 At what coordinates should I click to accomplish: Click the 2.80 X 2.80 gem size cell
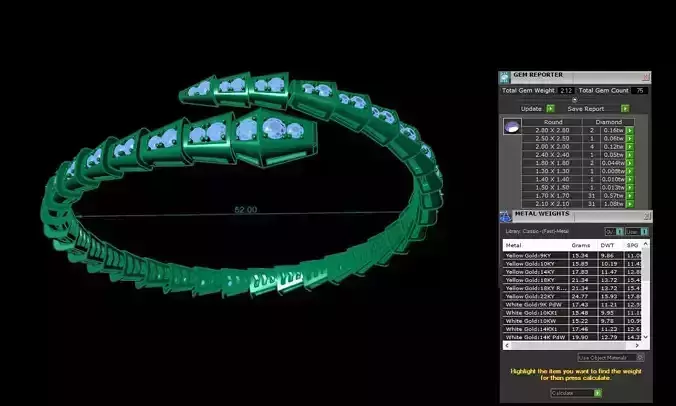coord(552,130)
